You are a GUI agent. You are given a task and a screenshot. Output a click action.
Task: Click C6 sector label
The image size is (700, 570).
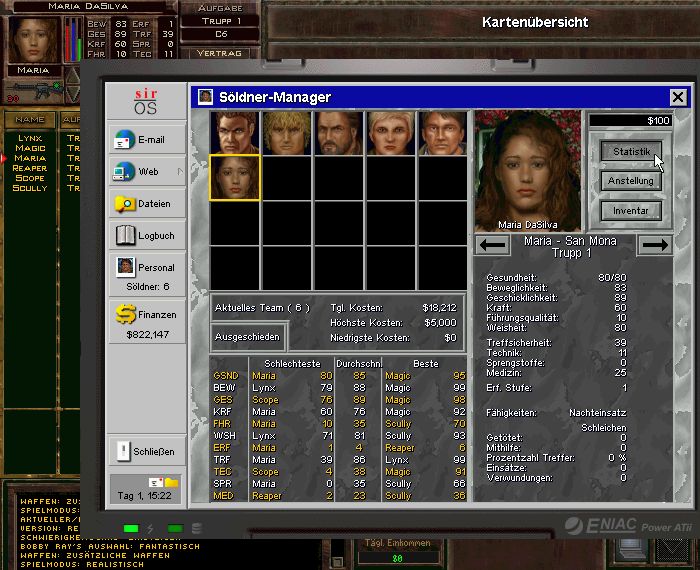(x=221, y=34)
